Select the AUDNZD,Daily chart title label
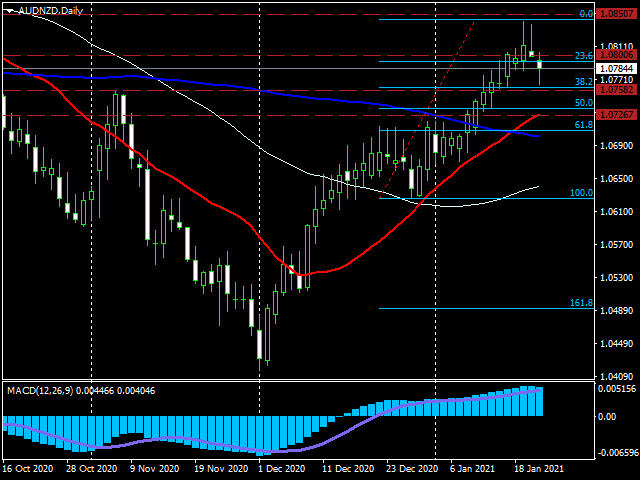This screenshot has height=480, width=640. coord(51,11)
